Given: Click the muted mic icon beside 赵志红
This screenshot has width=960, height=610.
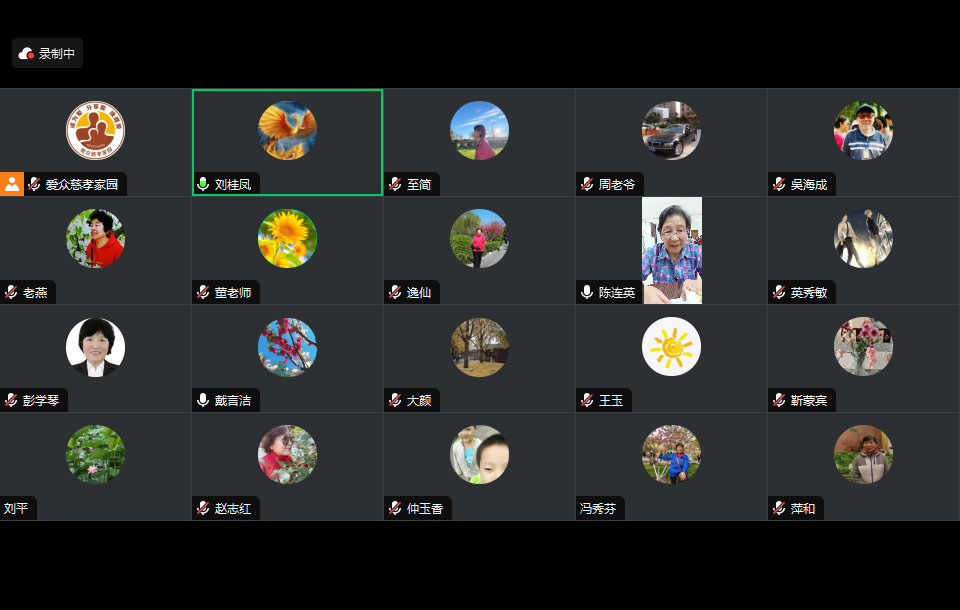Looking at the screenshot, I should (x=203, y=508).
